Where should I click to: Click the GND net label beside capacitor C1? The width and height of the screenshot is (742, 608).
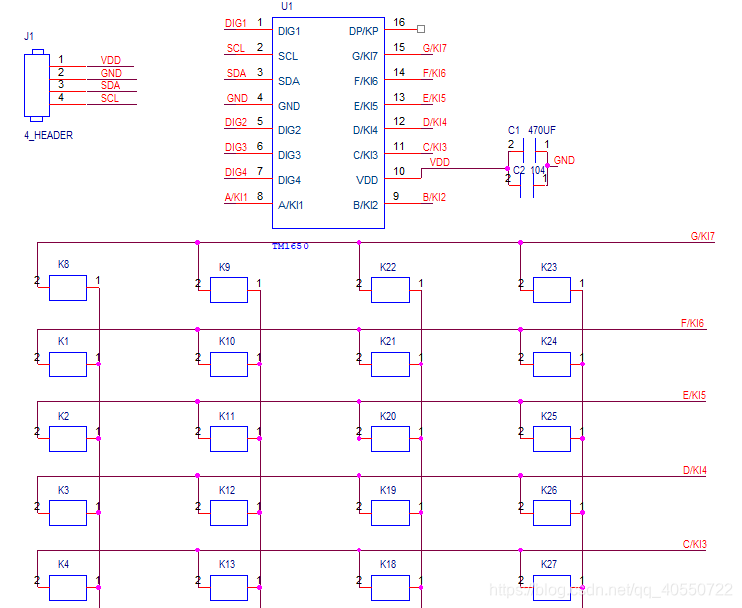point(564,160)
